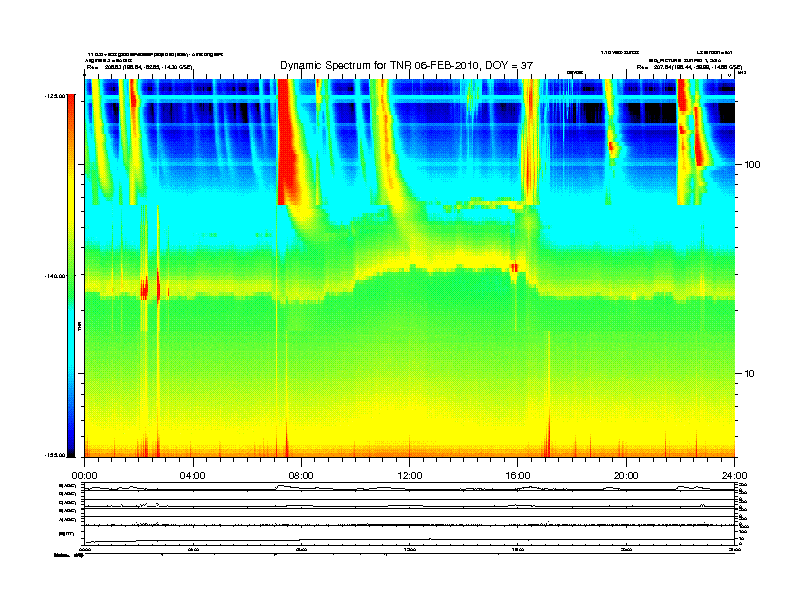Click the '00:00' label under the spectrum
Screen dimensions: 792x612
pyautogui.click(x=84, y=476)
